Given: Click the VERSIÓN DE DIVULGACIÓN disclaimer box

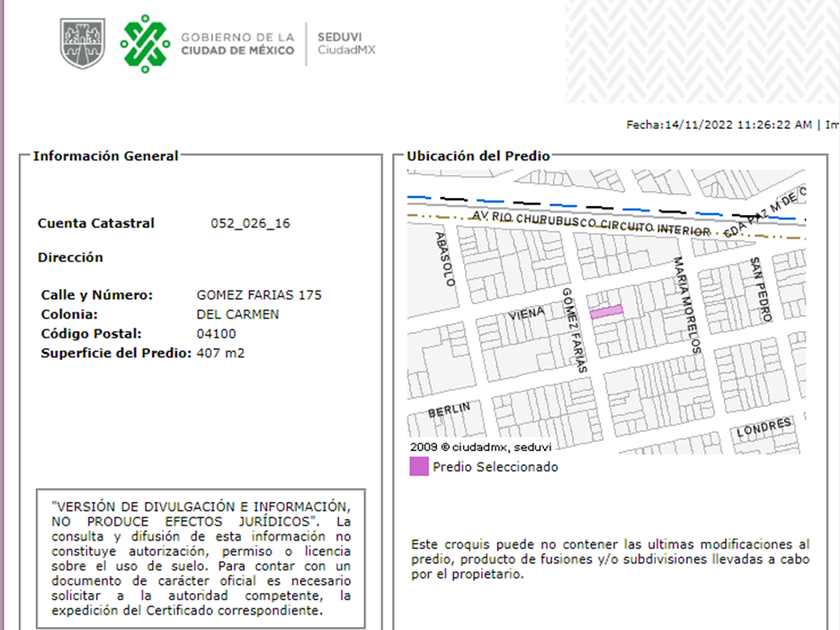Looking at the screenshot, I should (201, 558).
